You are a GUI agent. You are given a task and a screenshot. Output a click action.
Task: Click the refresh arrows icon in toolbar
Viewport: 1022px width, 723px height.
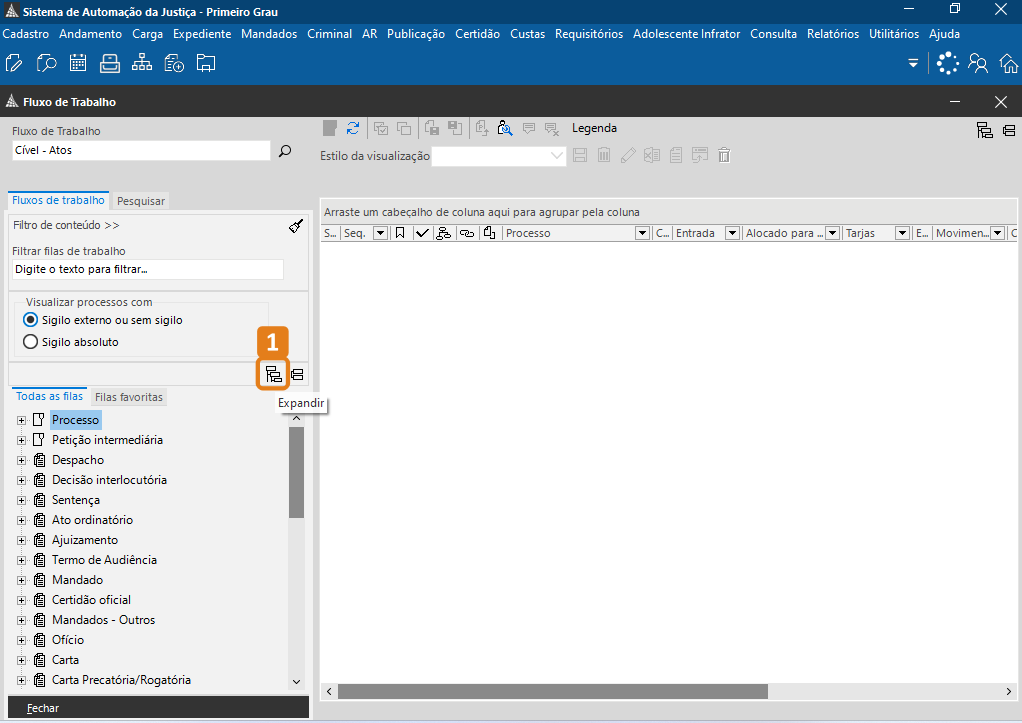353,128
